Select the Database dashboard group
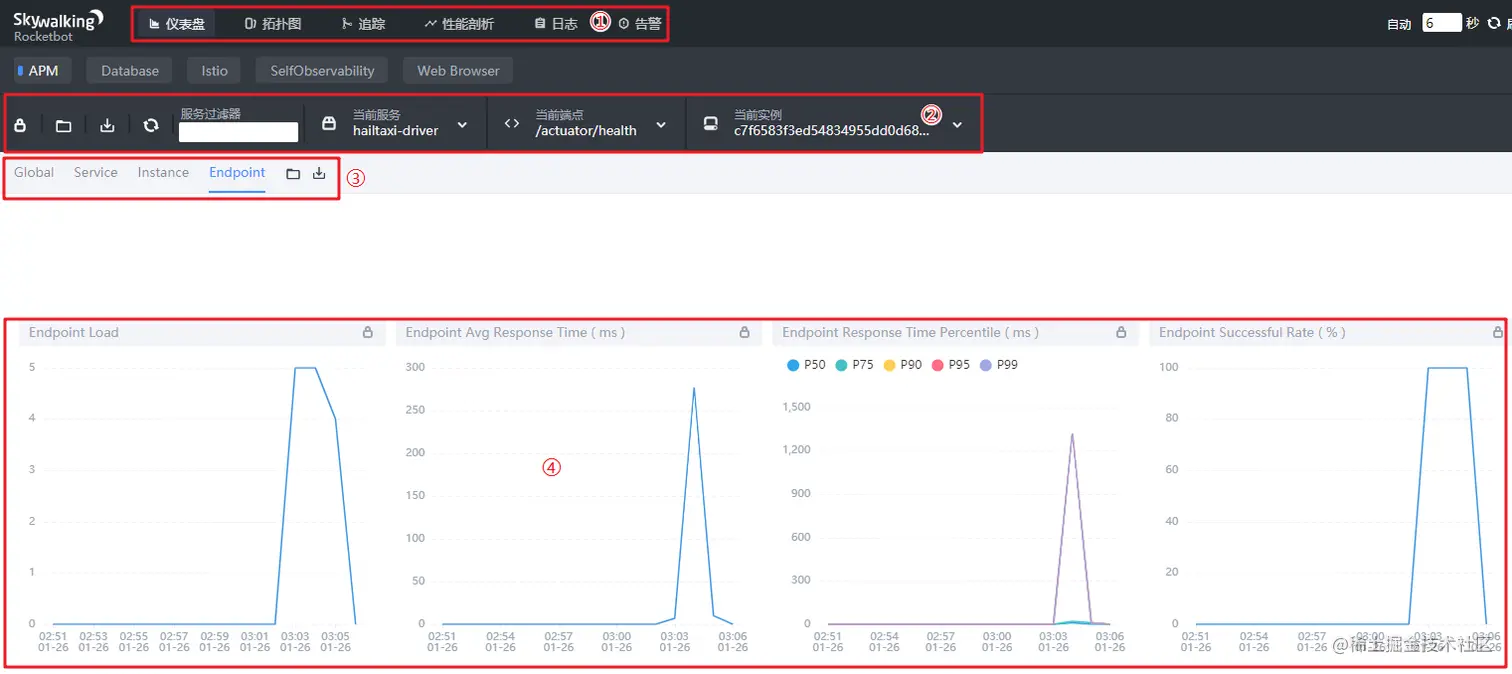 coord(130,71)
